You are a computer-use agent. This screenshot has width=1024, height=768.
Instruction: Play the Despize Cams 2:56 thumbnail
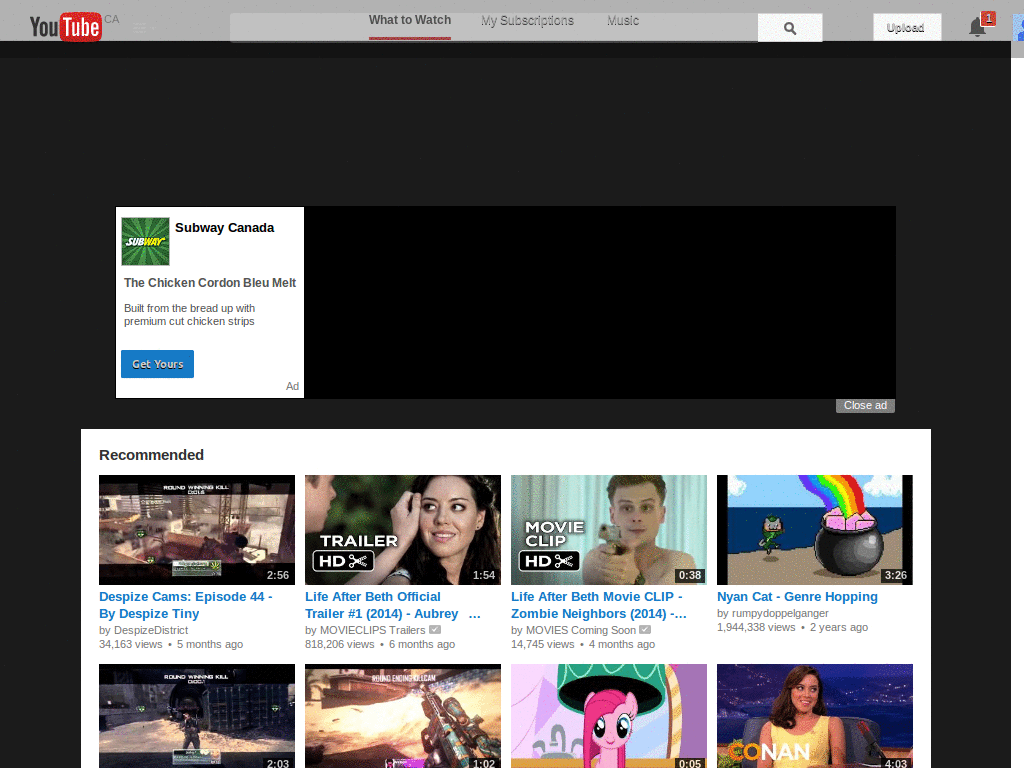point(197,530)
